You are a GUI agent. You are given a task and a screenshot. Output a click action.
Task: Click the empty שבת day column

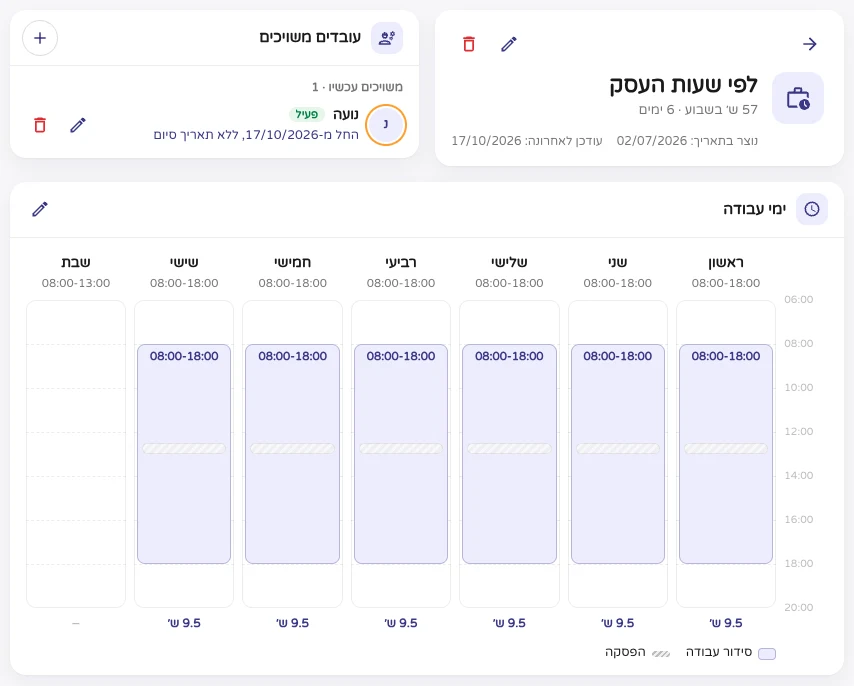(76, 454)
